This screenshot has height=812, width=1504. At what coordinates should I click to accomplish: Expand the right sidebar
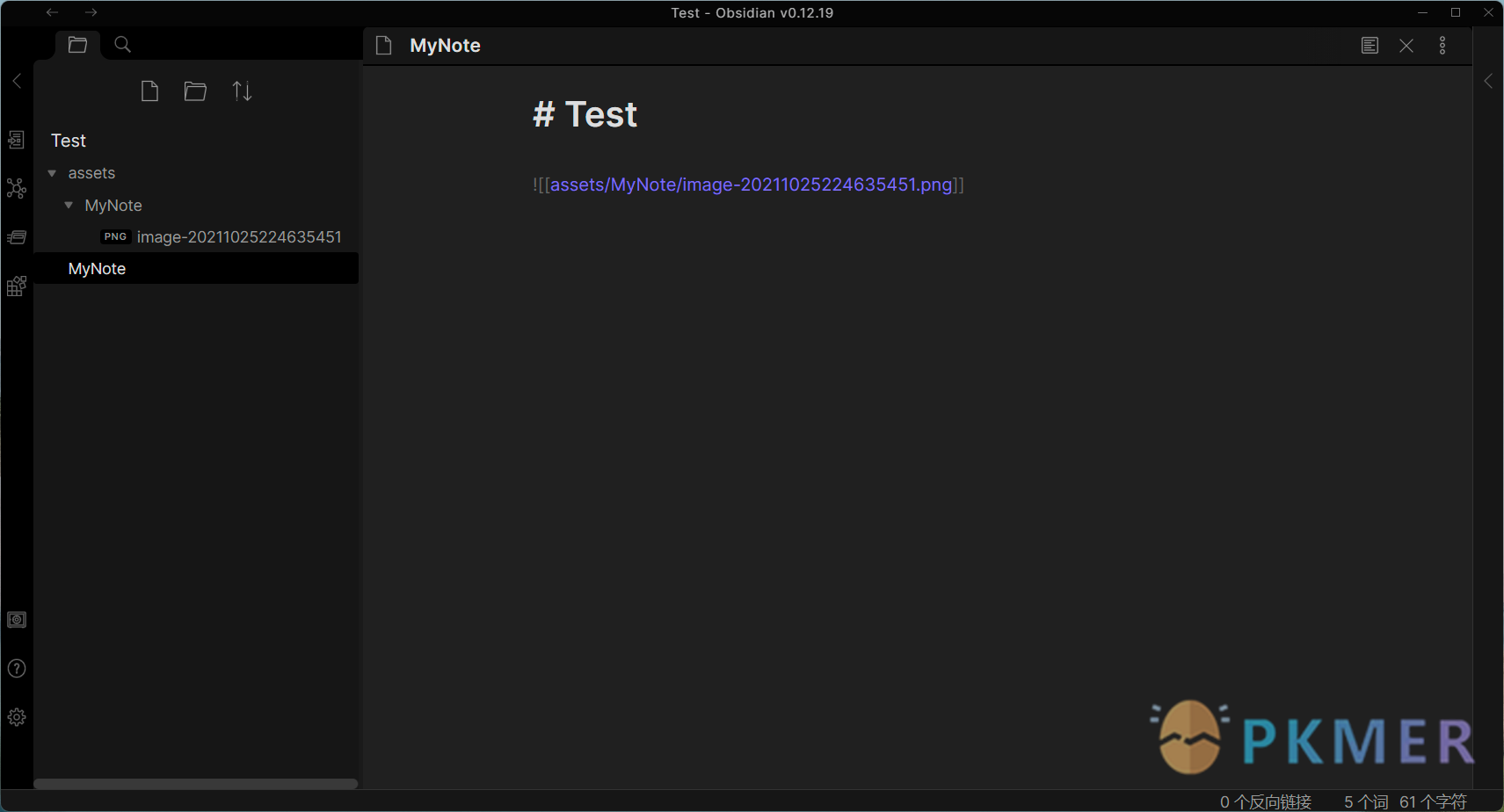click(1488, 81)
